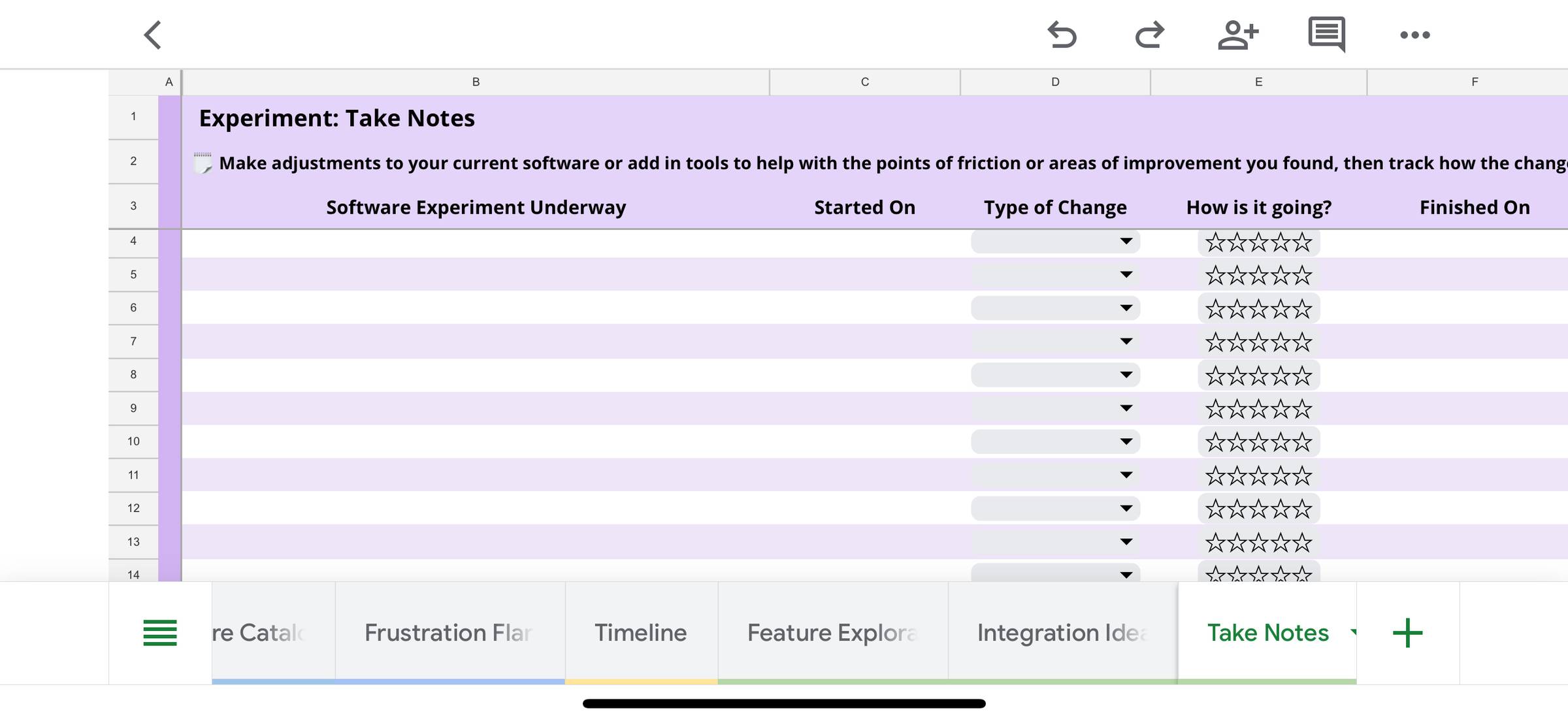
Task: Open the add person share icon
Action: (1238, 35)
